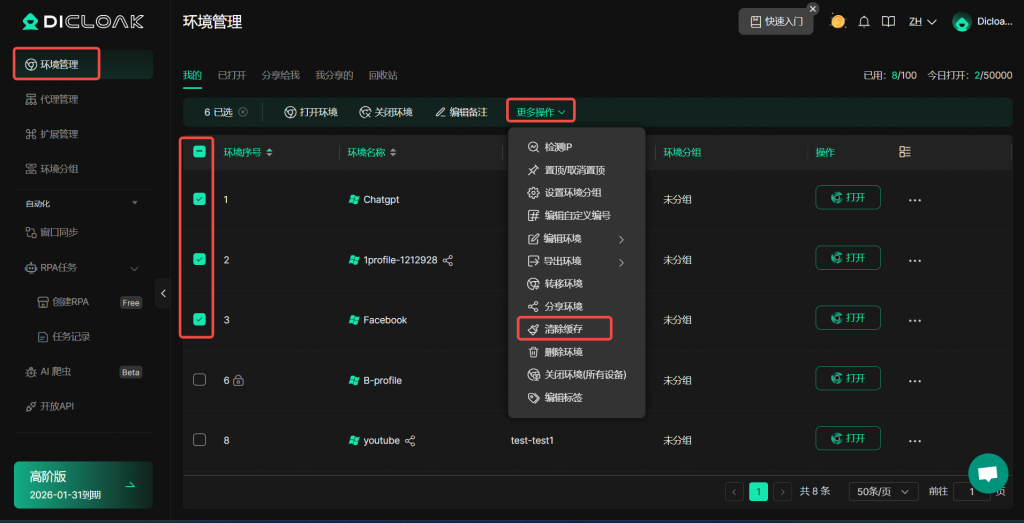
Task: Check the B-profile row checkbox
Action: (200, 380)
